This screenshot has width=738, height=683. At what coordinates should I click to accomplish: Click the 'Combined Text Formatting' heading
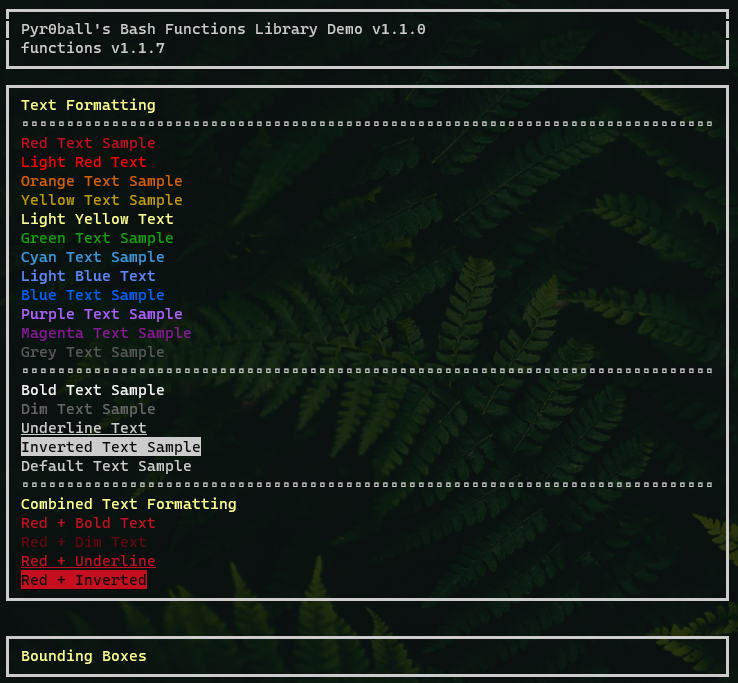[x=128, y=504]
